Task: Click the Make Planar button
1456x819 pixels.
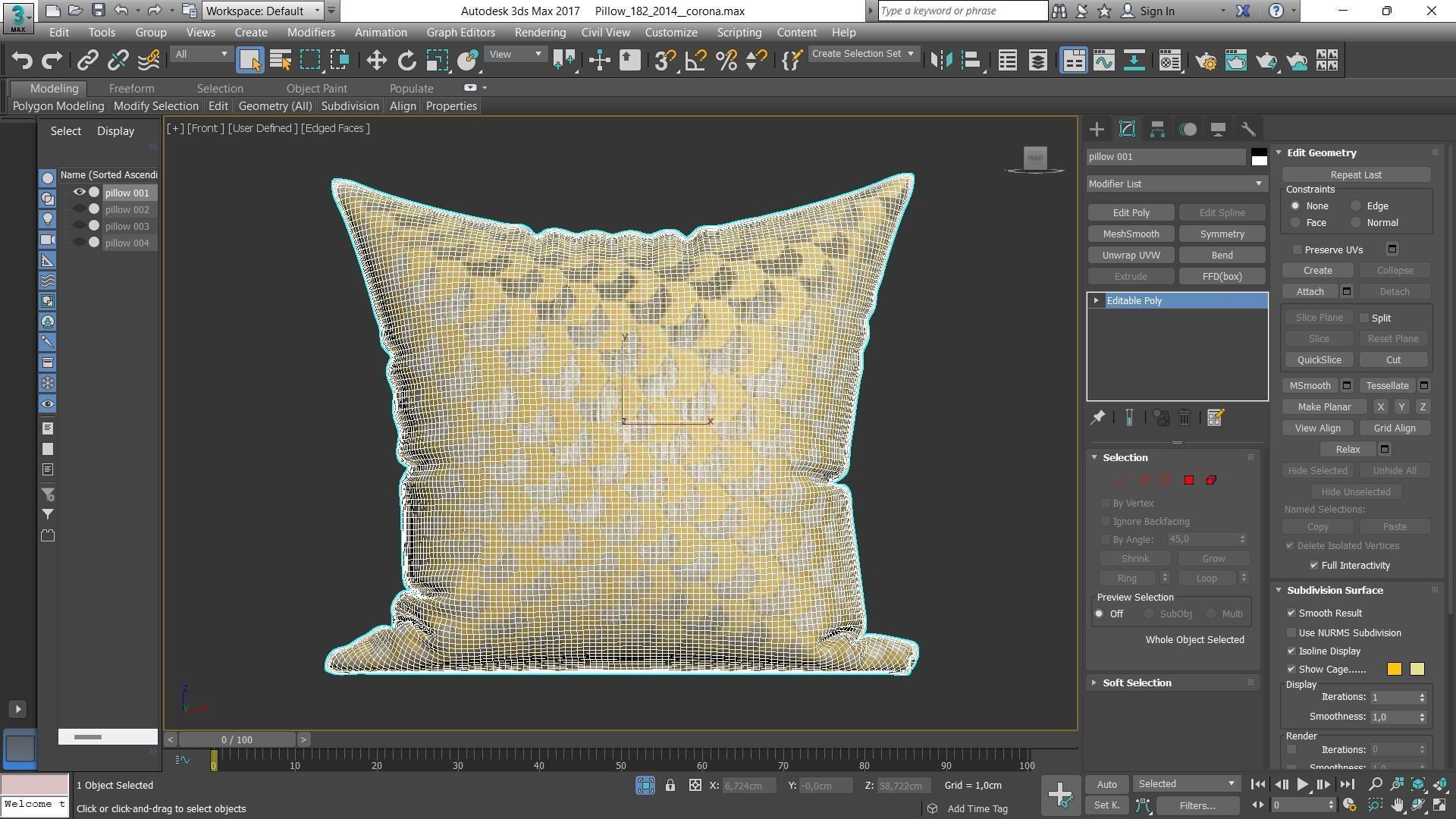Action: tap(1324, 407)
